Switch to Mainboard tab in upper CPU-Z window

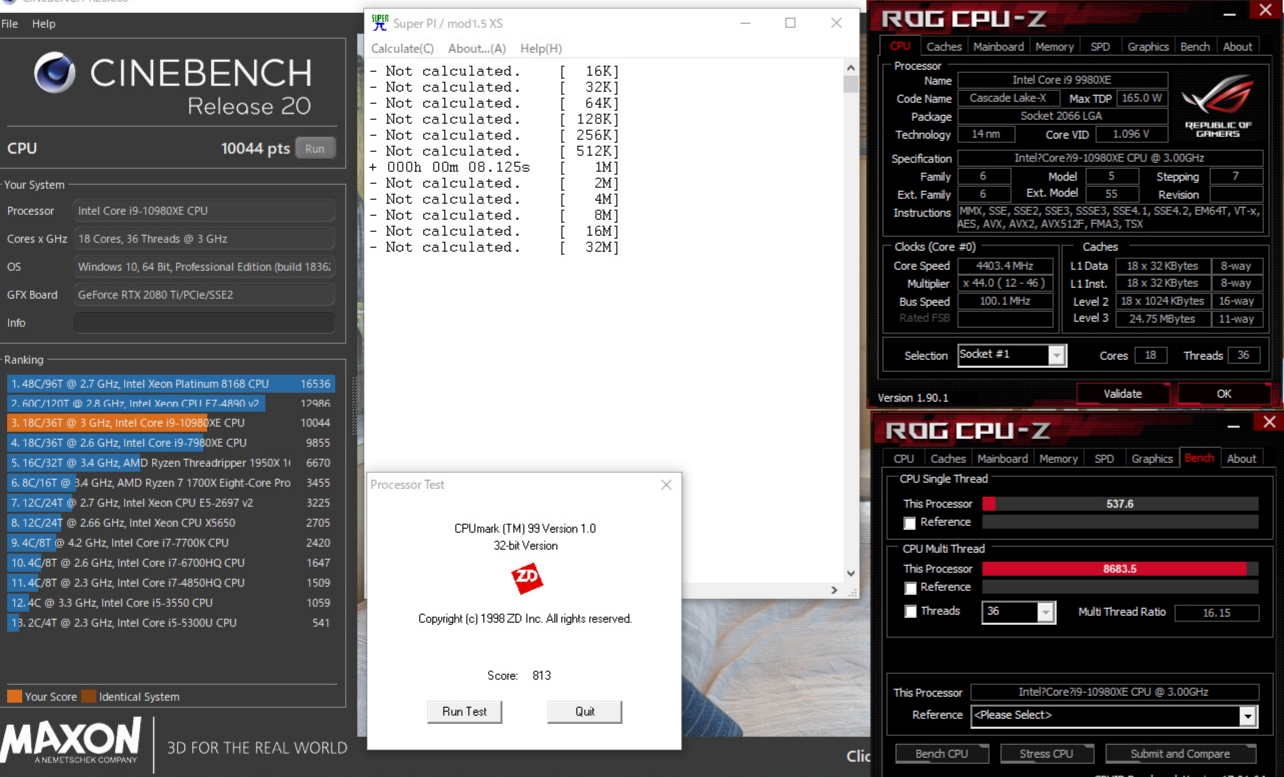click(998, 47)
